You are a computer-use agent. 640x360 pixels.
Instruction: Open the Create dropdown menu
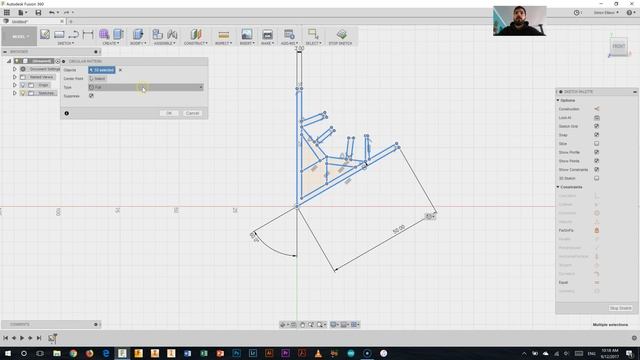(x=111, y=43)
